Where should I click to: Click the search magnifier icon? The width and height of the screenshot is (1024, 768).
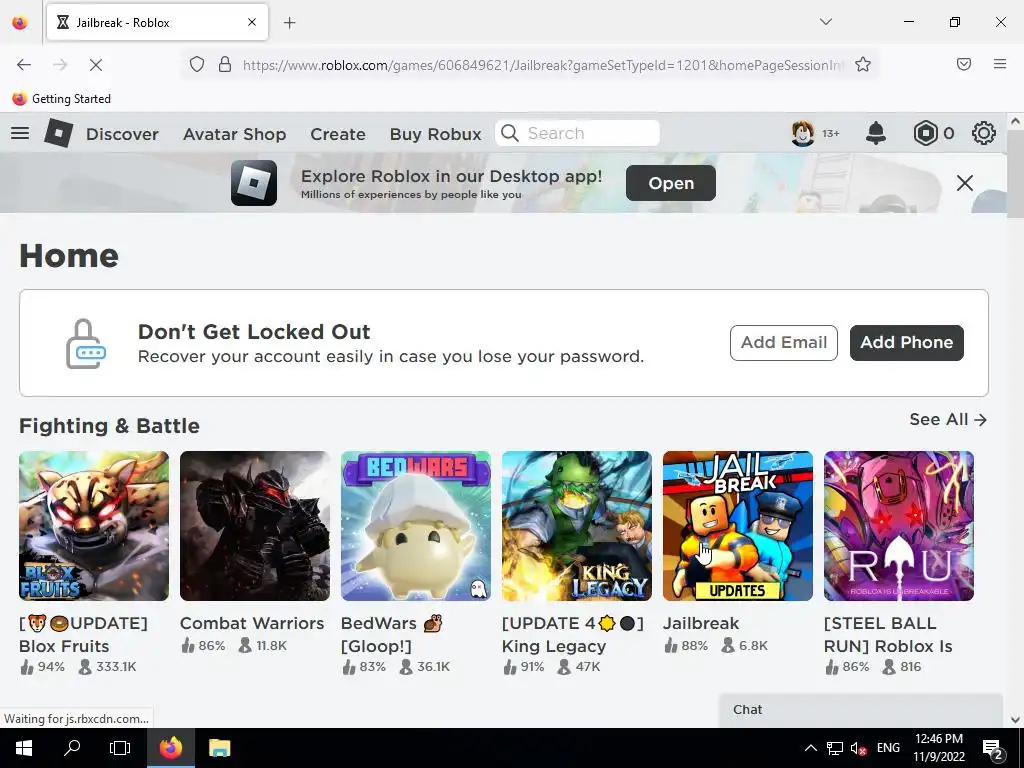tap(510, 133)
